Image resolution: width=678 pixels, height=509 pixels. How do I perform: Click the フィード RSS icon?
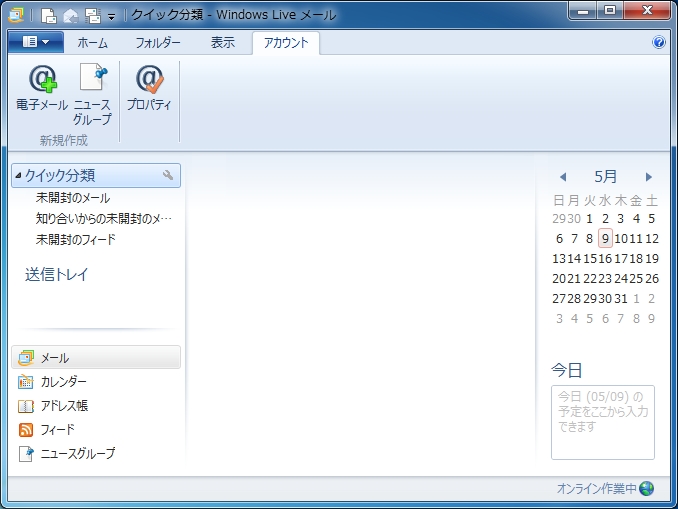click(x=26, y=429)
